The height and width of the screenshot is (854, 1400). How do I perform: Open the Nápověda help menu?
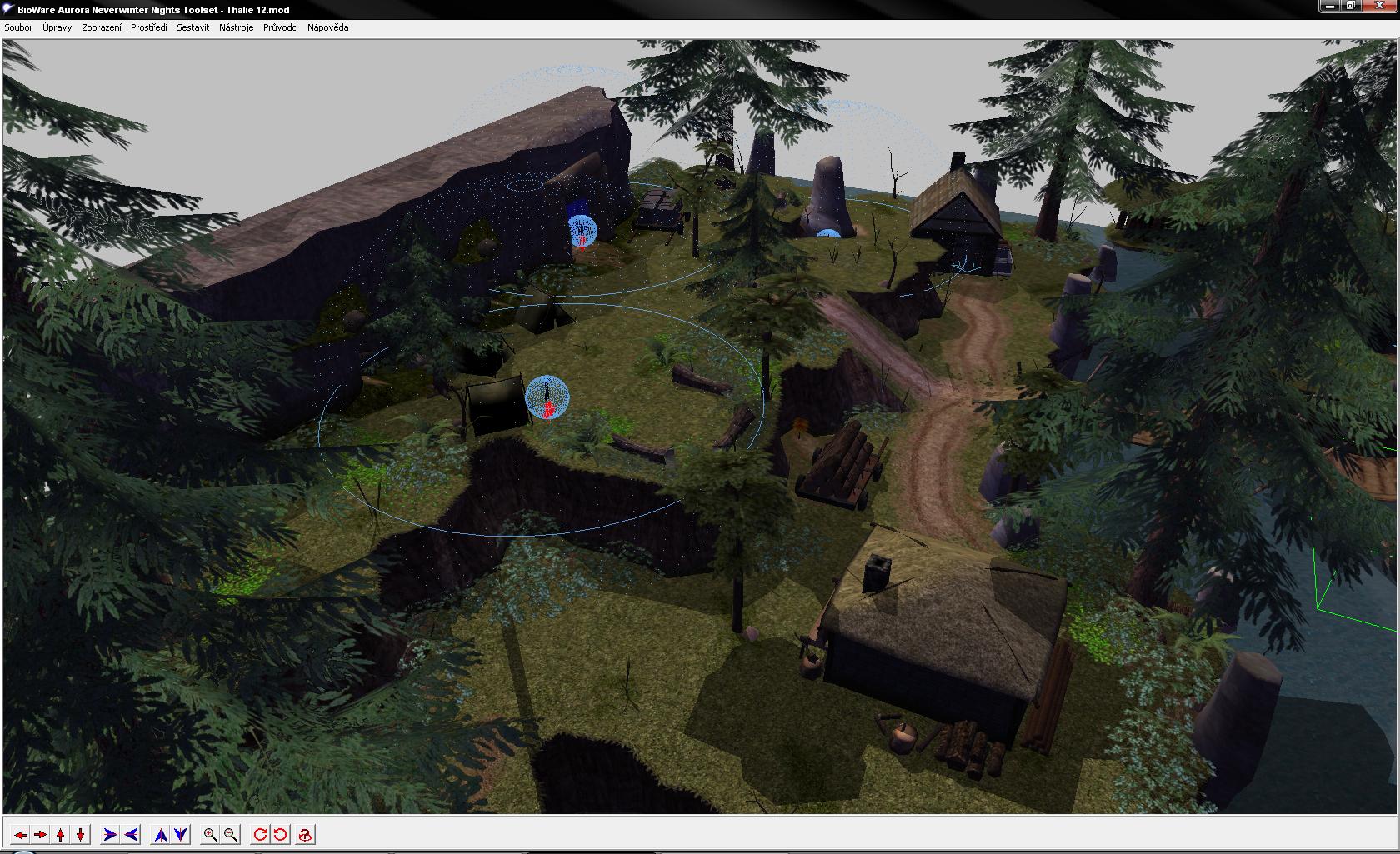pyautogui.click(x=327, y=27)
